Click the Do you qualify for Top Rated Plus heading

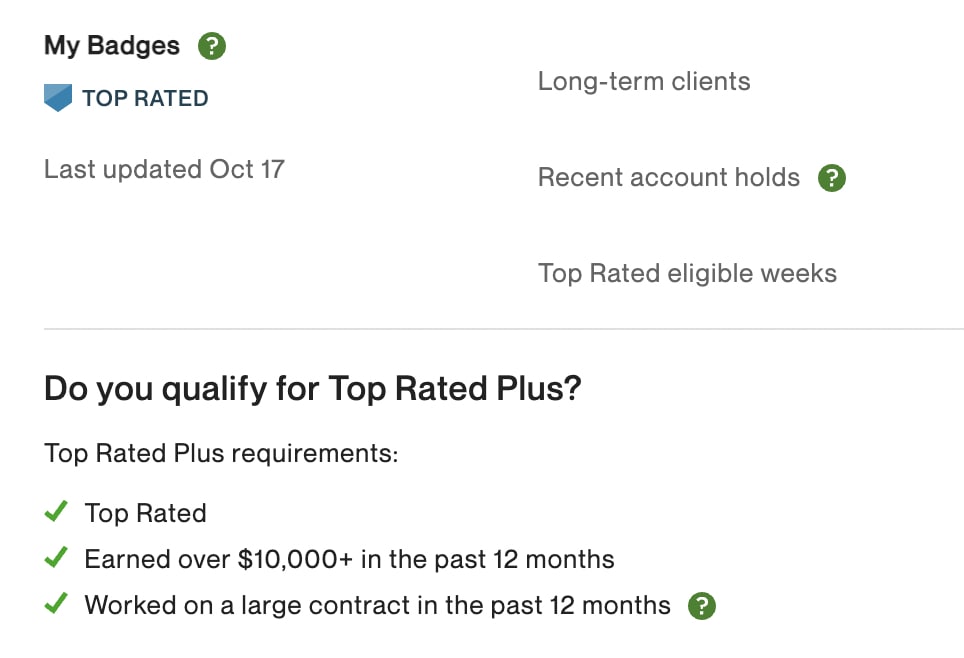point(313,389)
